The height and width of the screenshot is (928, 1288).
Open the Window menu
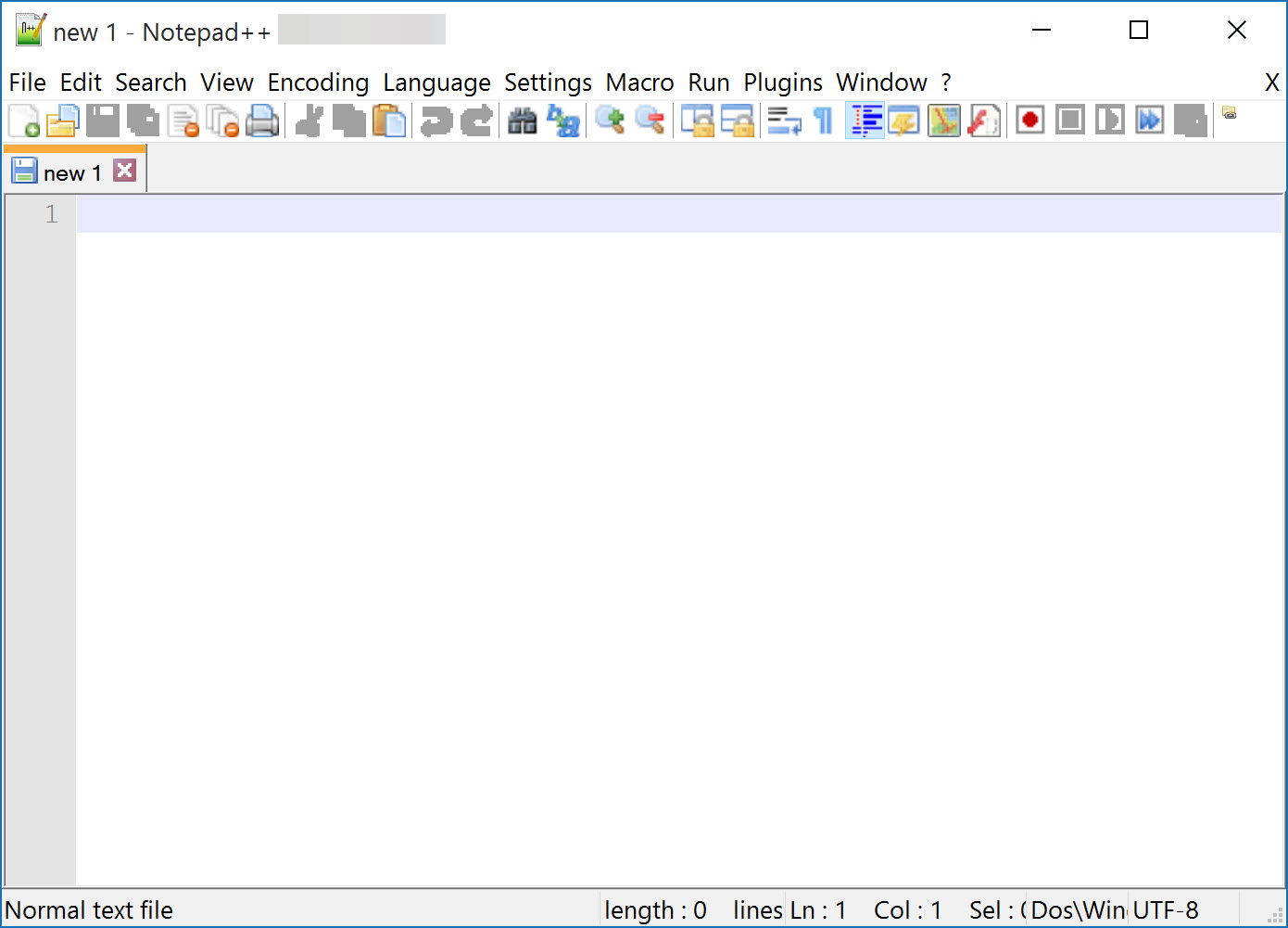[881, 83]
